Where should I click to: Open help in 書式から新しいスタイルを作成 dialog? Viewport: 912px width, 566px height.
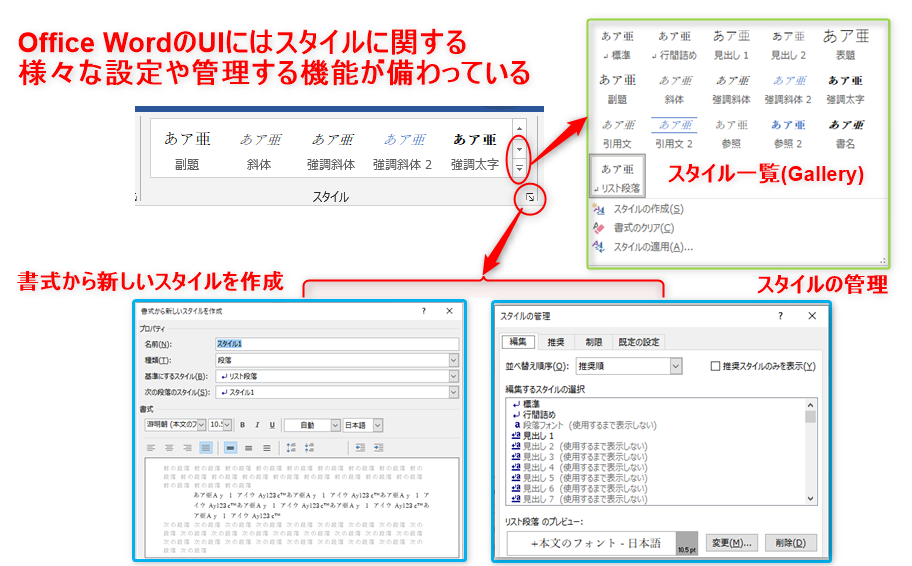pos(423,311)
